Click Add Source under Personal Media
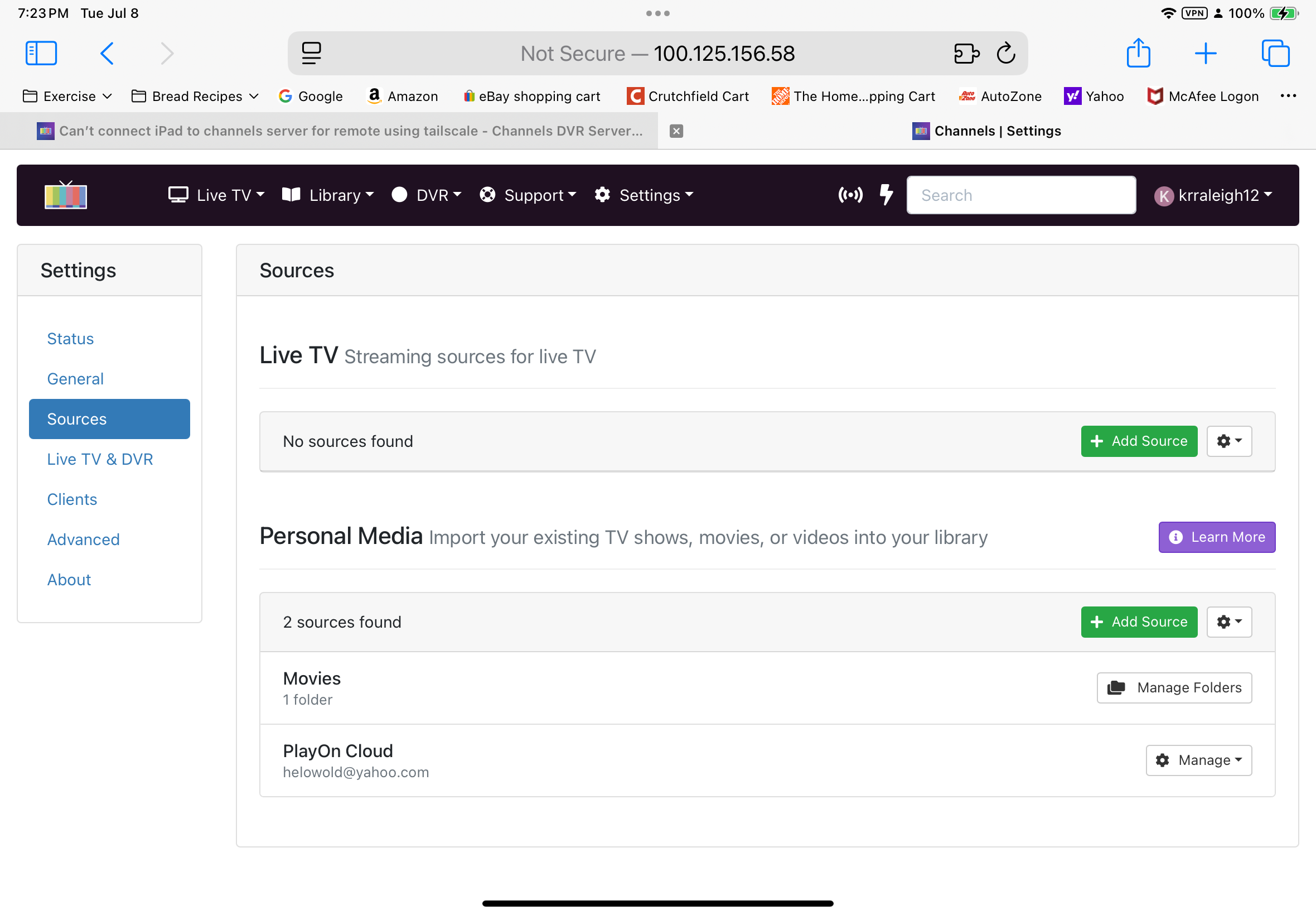This screenshot has width=1316, height=915. pos(1139,622)
